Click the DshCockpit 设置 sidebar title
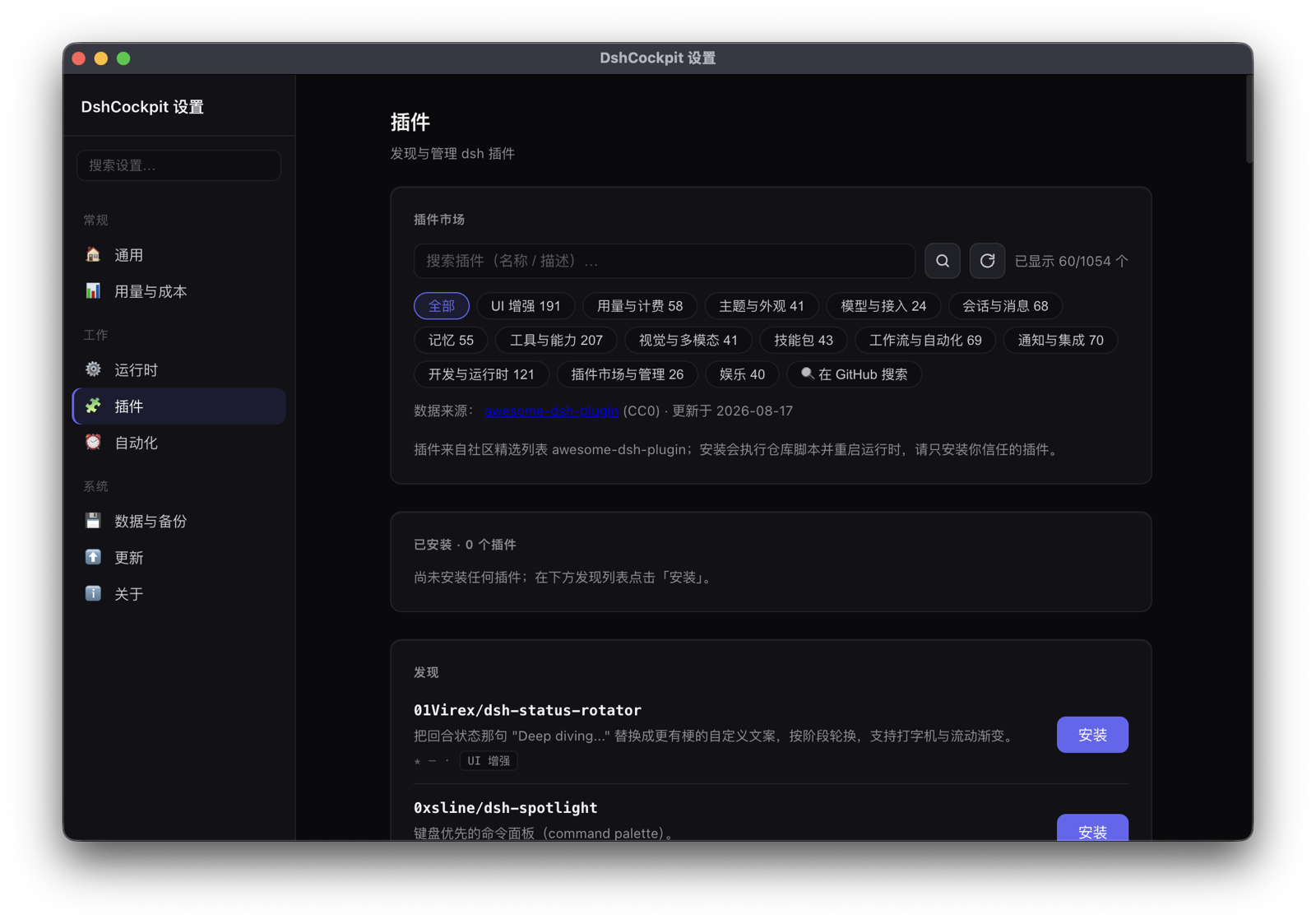Viewport: 1316px width, 924px height. (142, 107)
